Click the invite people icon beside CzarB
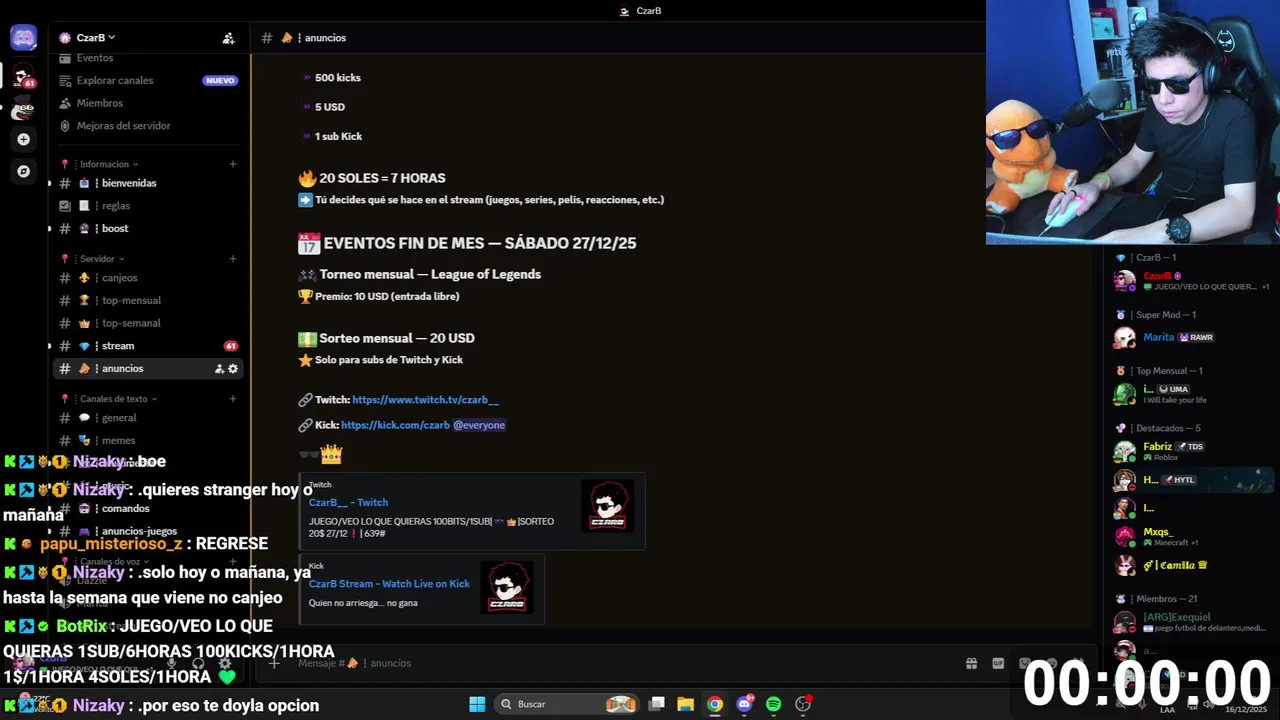The image size is (1280, 720). pos(228,38)
